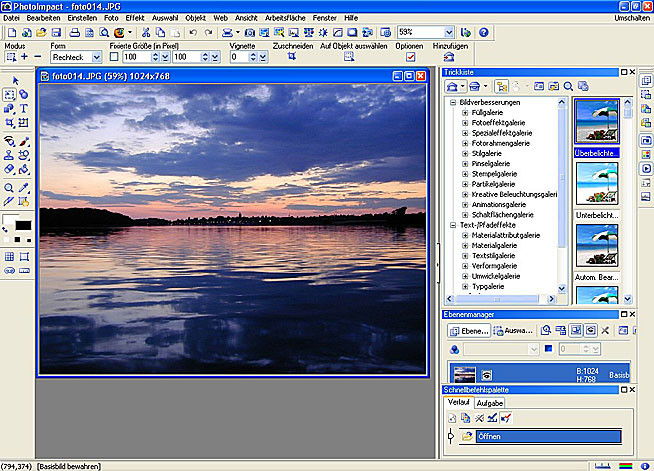Open the Auswahl menu
The height and width of the screenshot is (471, 654).
point(165,18)
